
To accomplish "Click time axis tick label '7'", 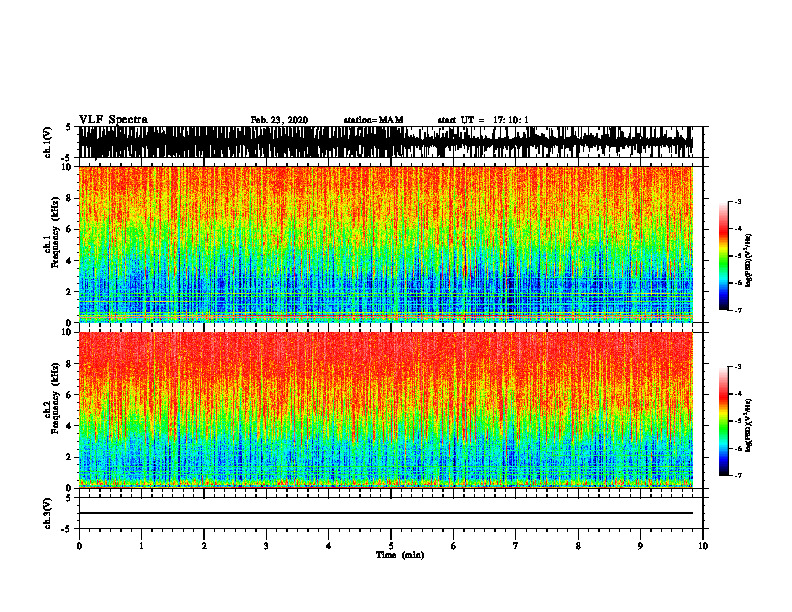I will [516, 546].
